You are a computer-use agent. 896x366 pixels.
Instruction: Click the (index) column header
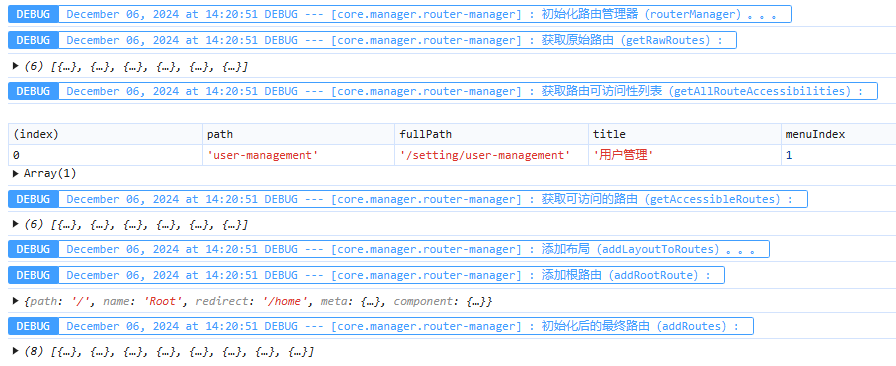point(105,134)
